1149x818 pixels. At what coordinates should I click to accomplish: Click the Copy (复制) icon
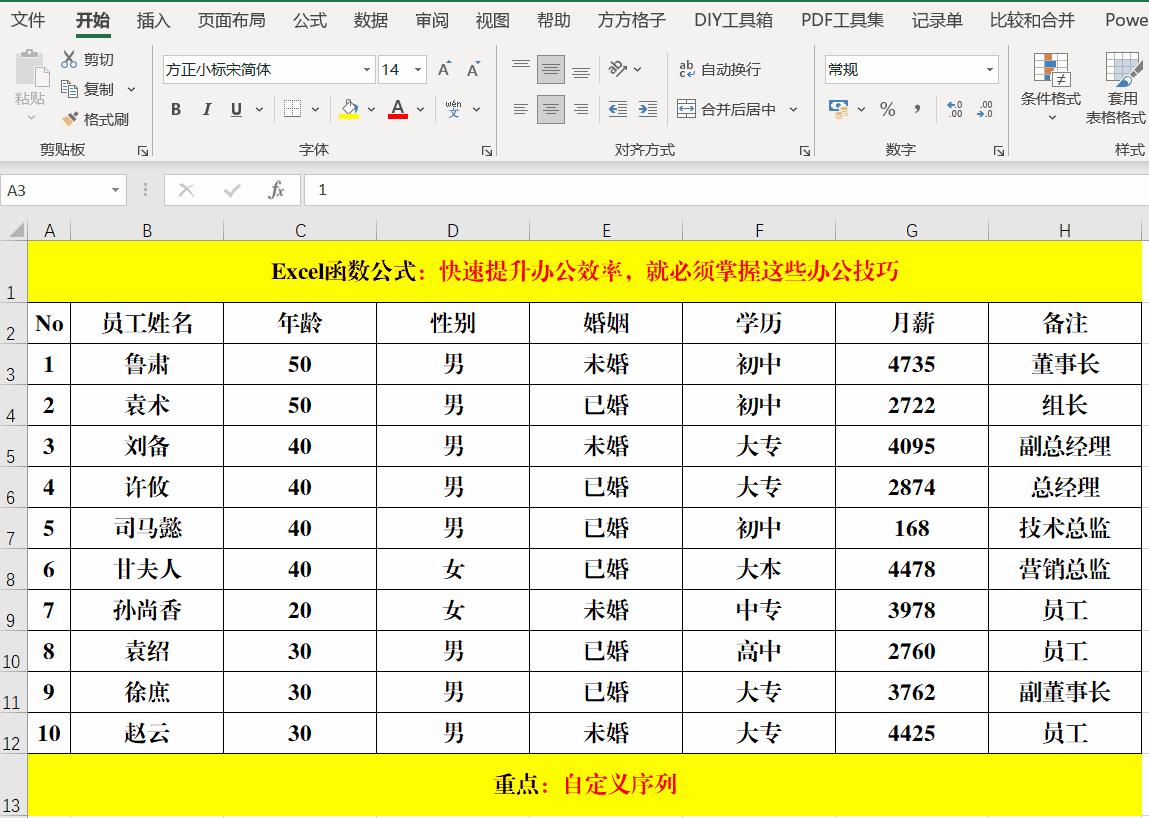tap(69, 88)
